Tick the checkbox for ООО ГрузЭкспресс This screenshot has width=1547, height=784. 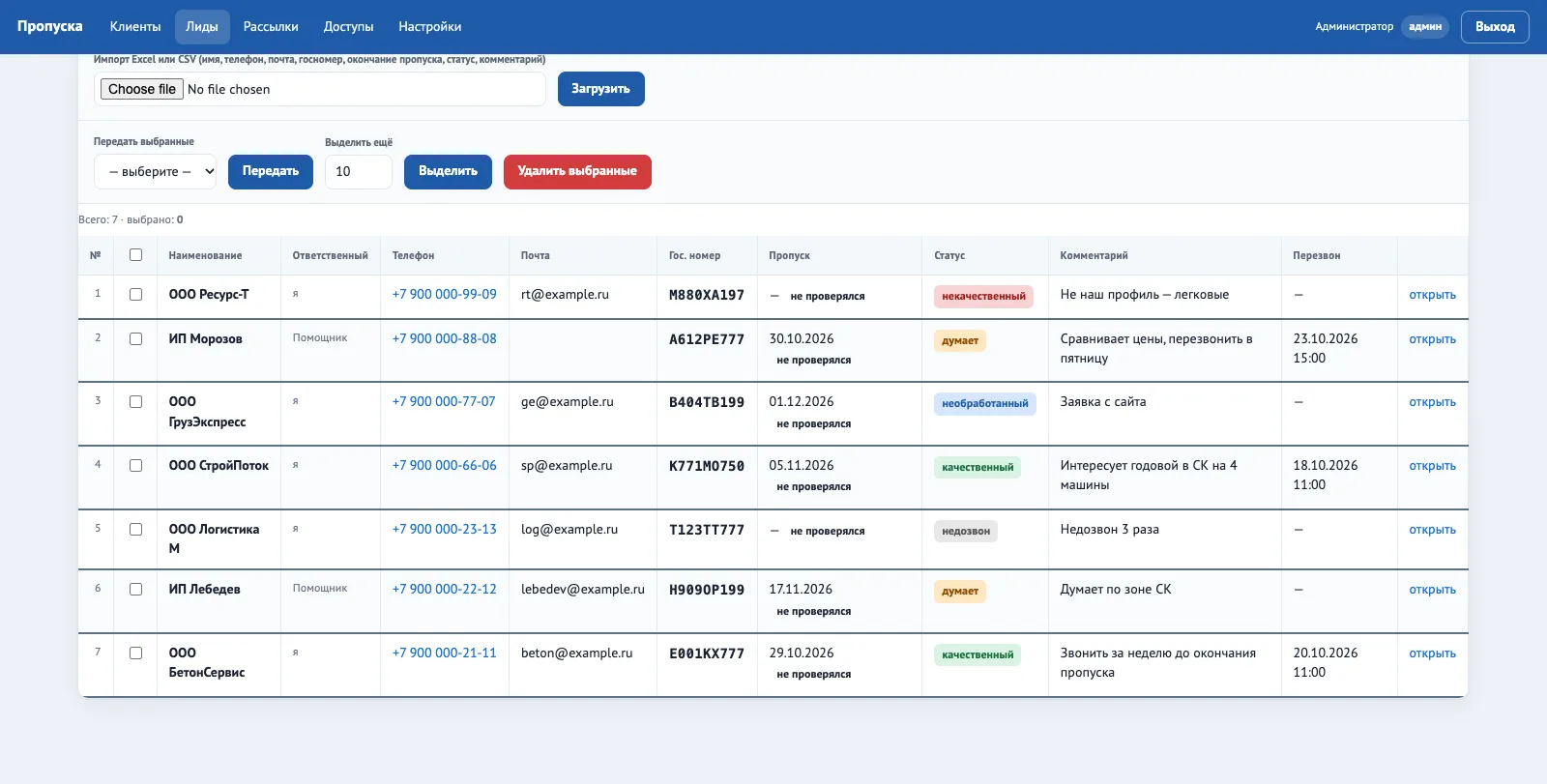pos(135,402)
